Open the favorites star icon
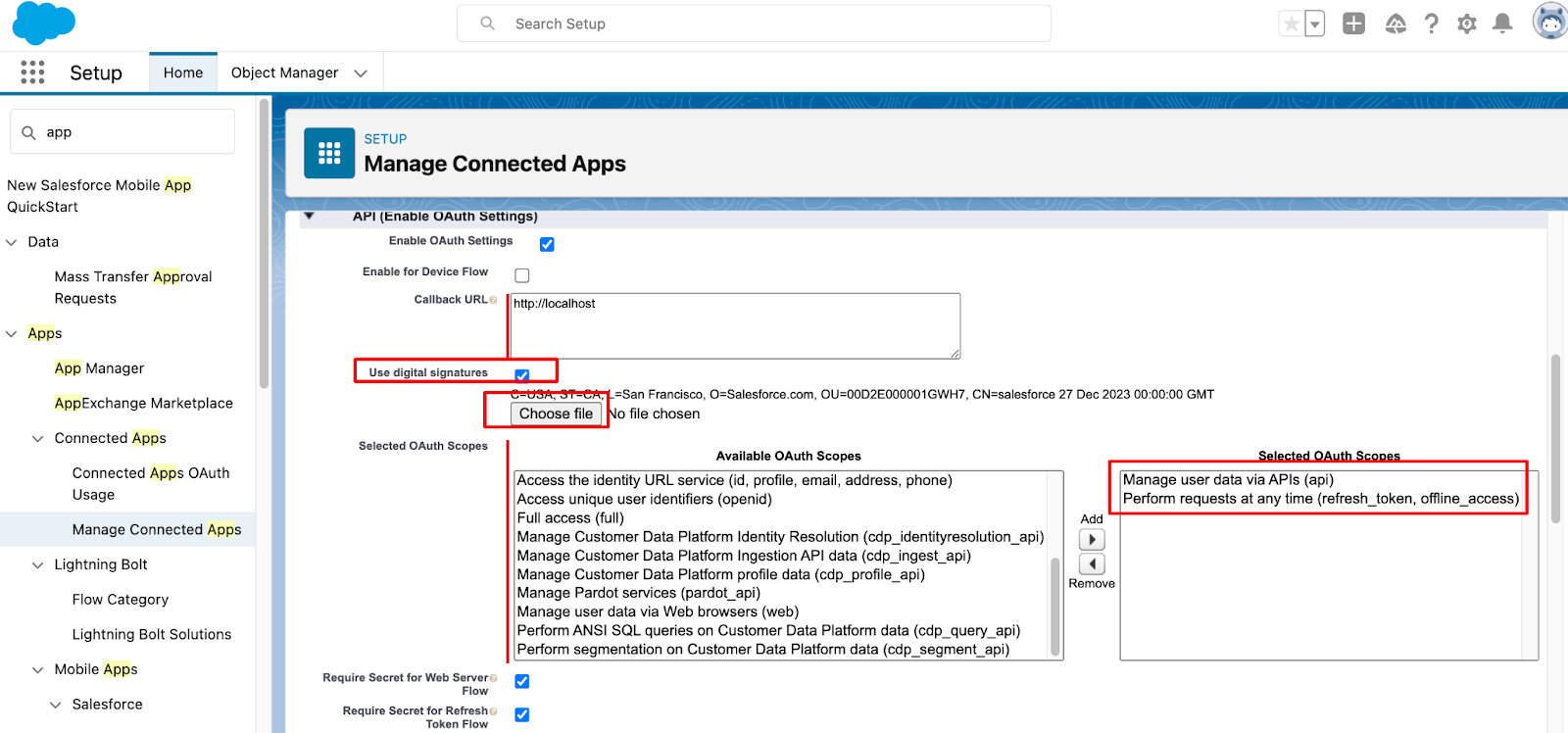The width and height of the screenshot is (1568, 733). tap(1292, 24)
